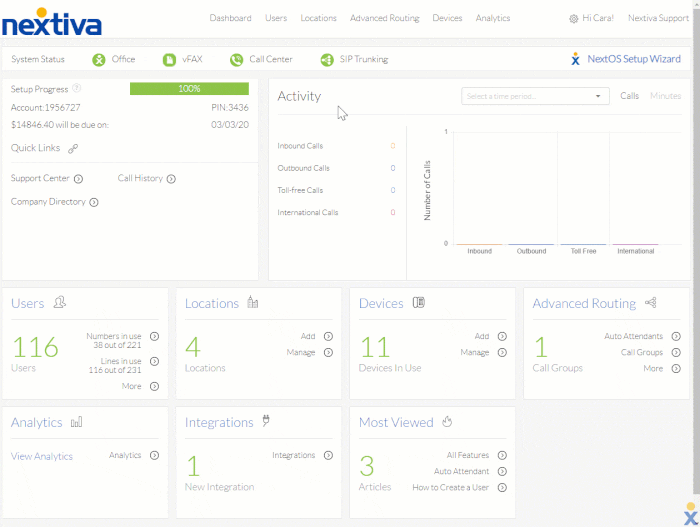Click the Setup Progress help icon
700x527 pixels.
point(77,89)
